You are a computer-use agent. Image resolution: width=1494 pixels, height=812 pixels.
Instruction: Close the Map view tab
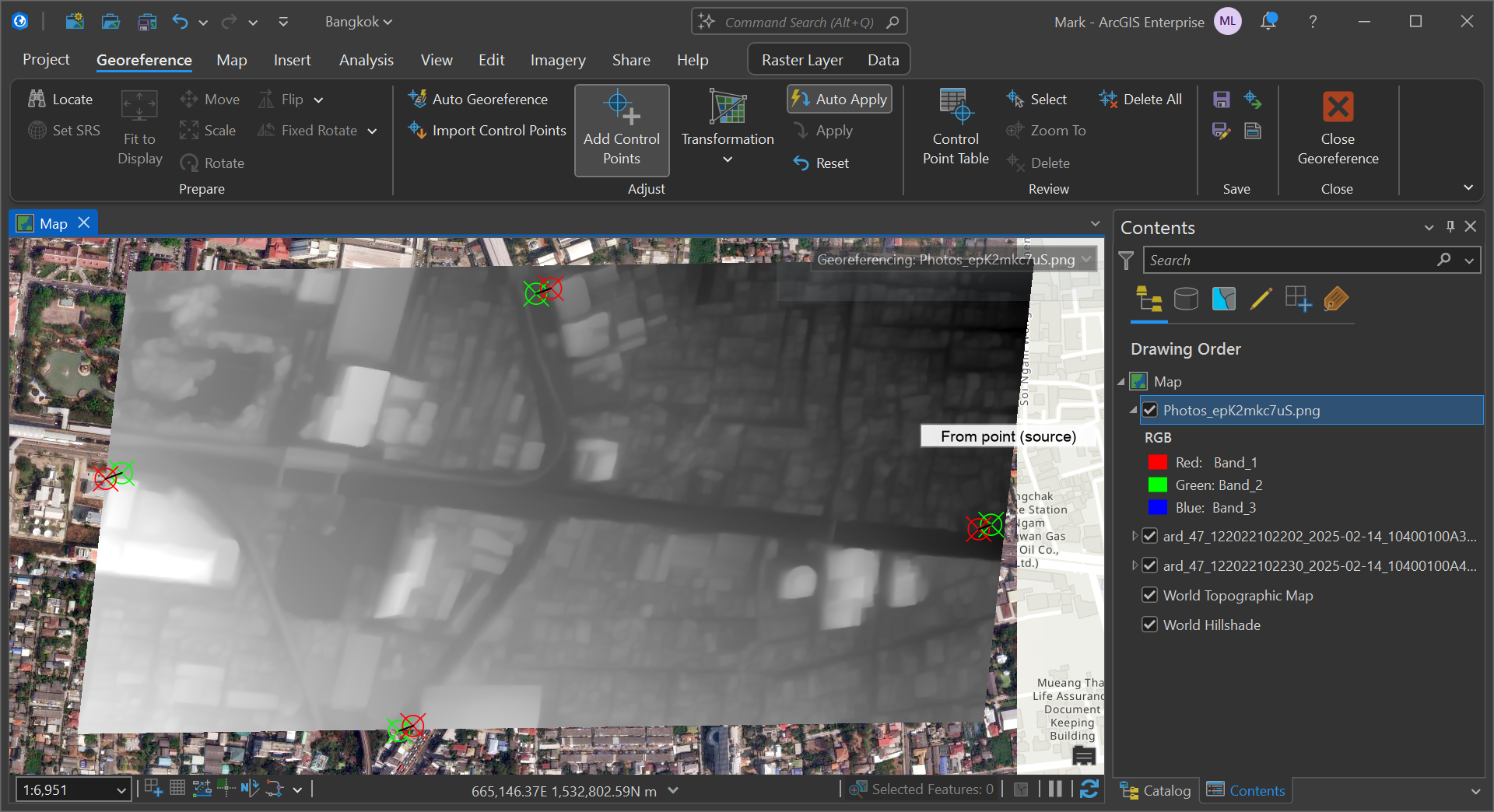pyautogui.click(x=84, y=223)
